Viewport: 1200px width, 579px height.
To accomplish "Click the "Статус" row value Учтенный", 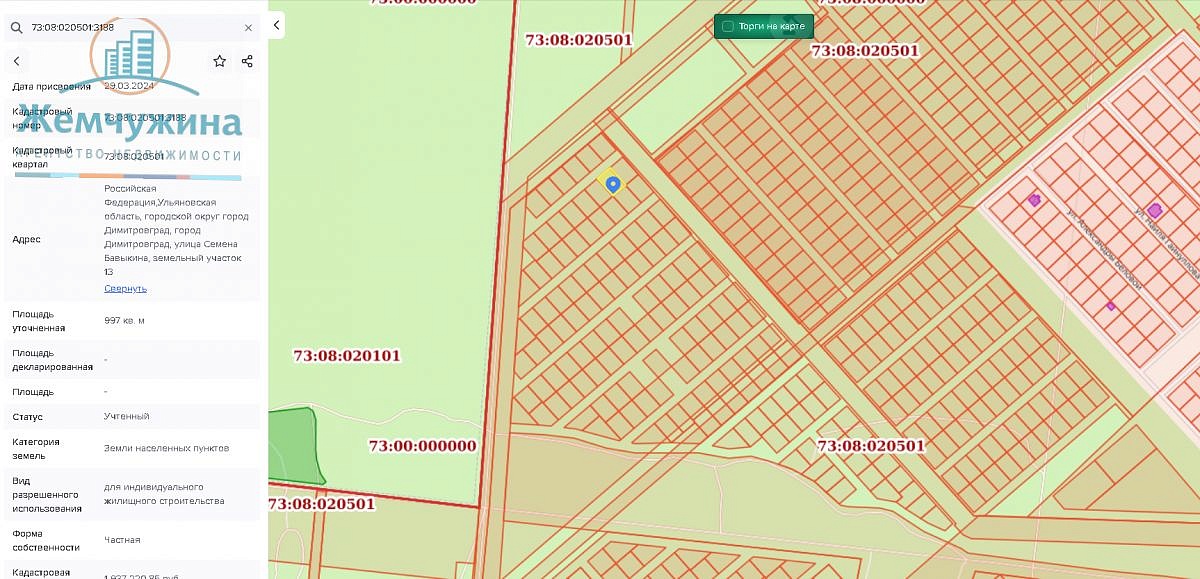I will (127, 416).
